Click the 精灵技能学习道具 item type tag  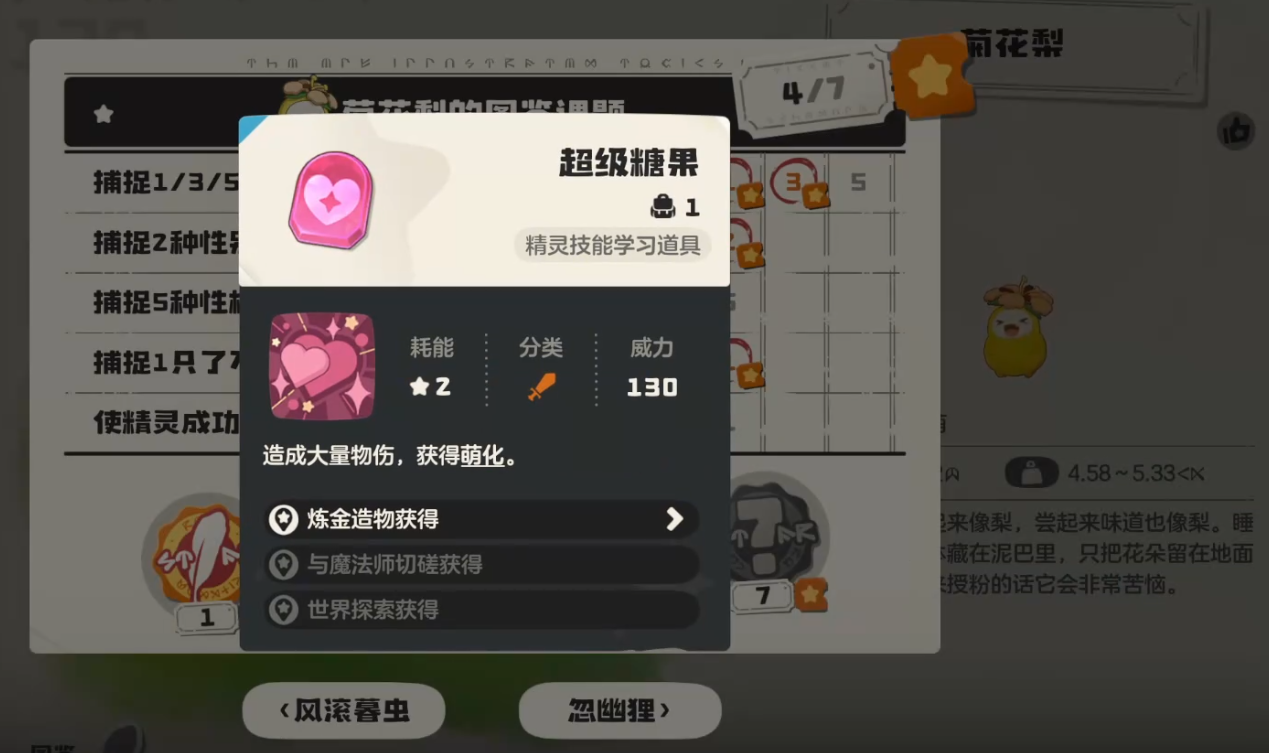[613, 245]
